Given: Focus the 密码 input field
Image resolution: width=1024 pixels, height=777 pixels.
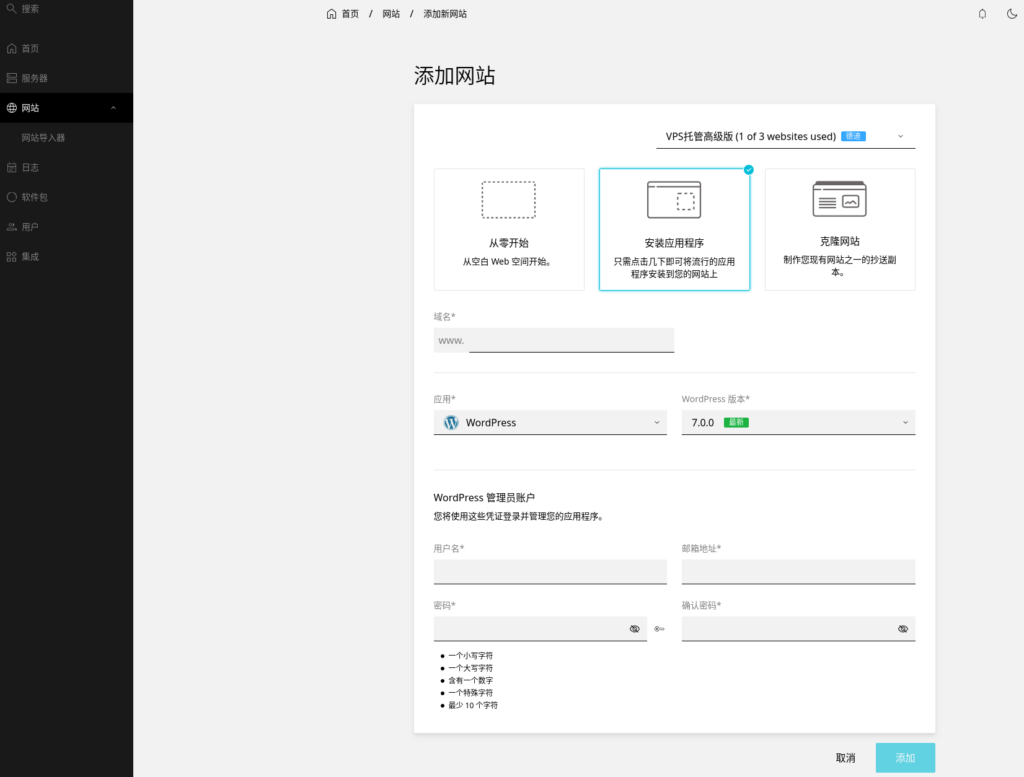Looking at the screenshot, I should click(x=540, y=629).
